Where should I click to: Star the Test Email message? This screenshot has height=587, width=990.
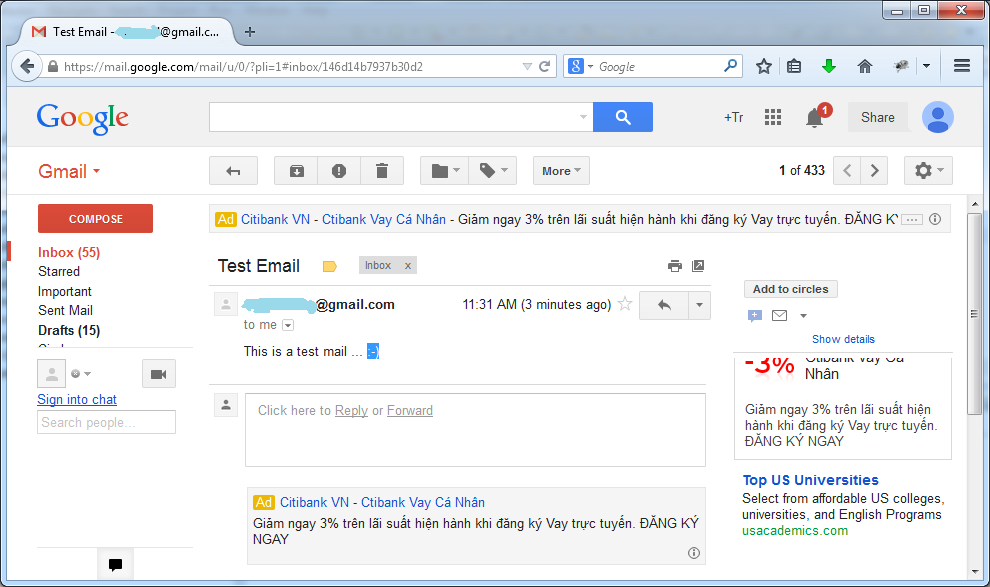click(624, 304)
